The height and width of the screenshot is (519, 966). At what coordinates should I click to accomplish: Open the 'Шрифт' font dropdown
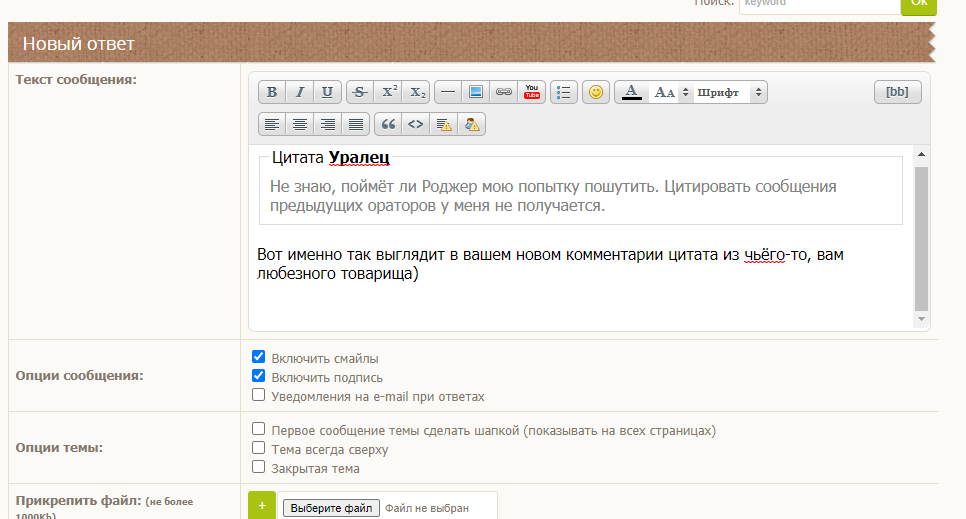point(730,92)
